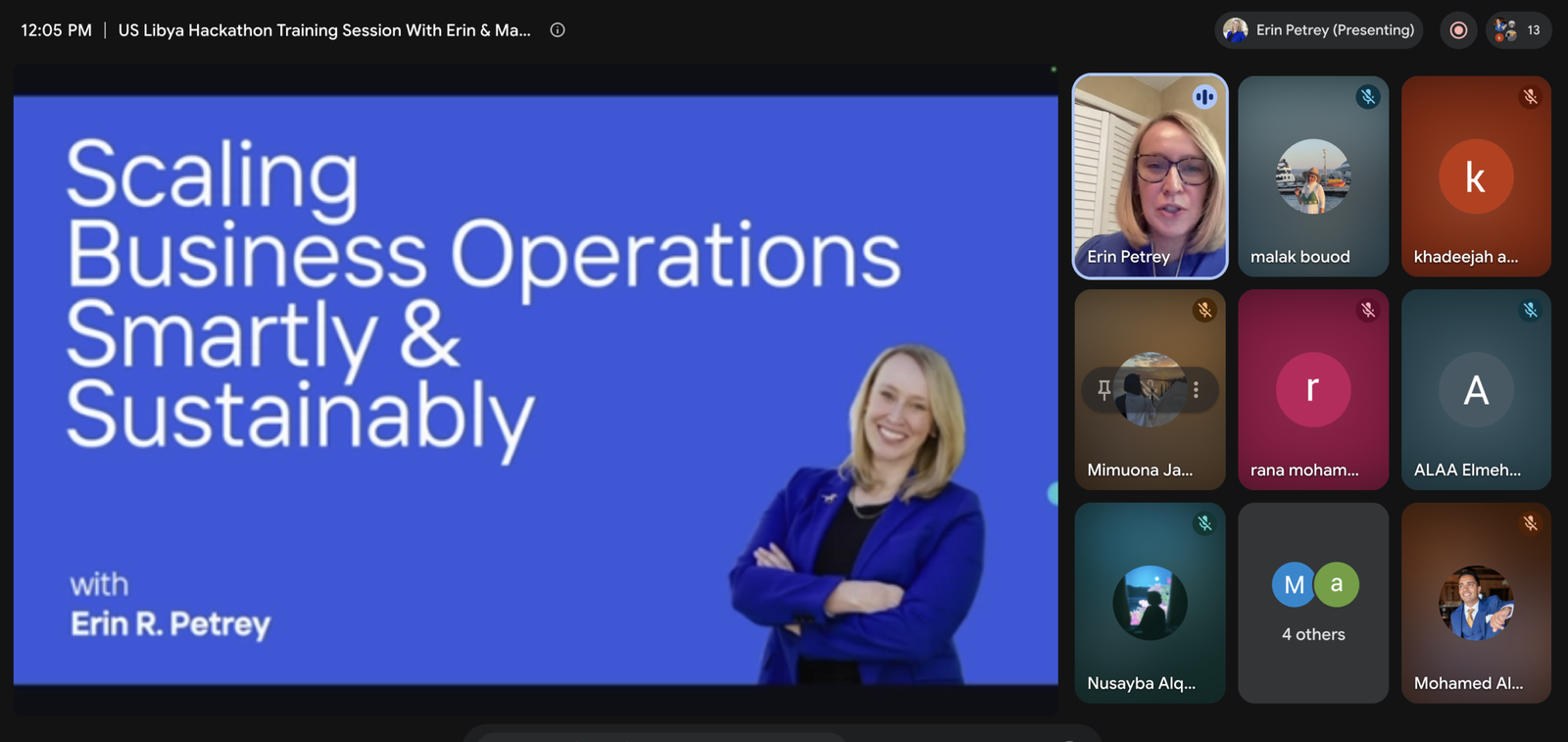This screenshot has height=742, width=1568.
Task: Click the meeting title "US Libya Hackathon Training Session"
Action: [324, 30]
